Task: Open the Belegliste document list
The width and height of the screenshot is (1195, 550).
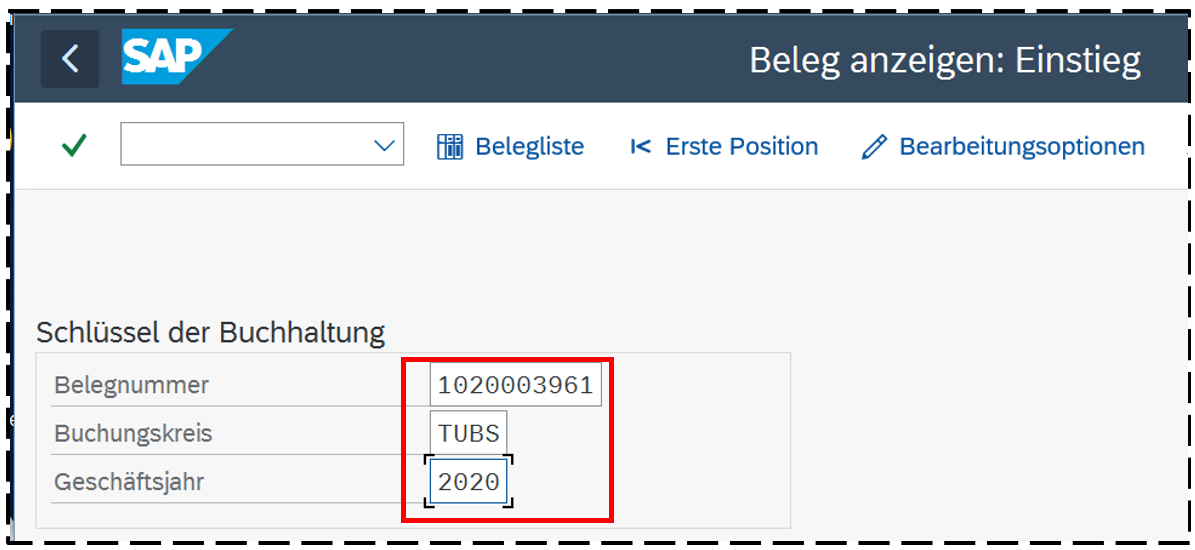Action: 529,147
